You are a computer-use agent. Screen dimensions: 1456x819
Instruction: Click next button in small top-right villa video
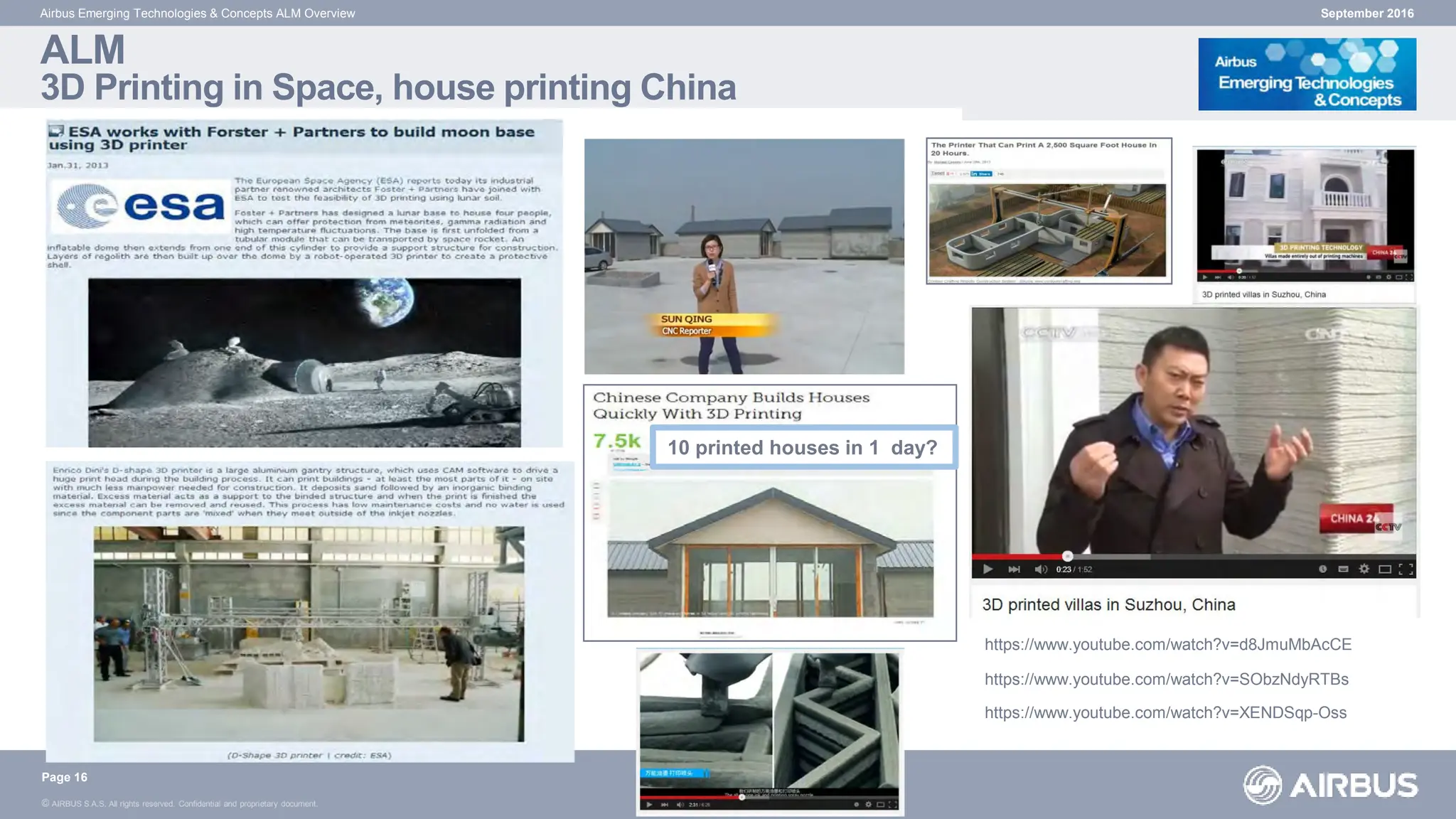(x=1218, y=277)
